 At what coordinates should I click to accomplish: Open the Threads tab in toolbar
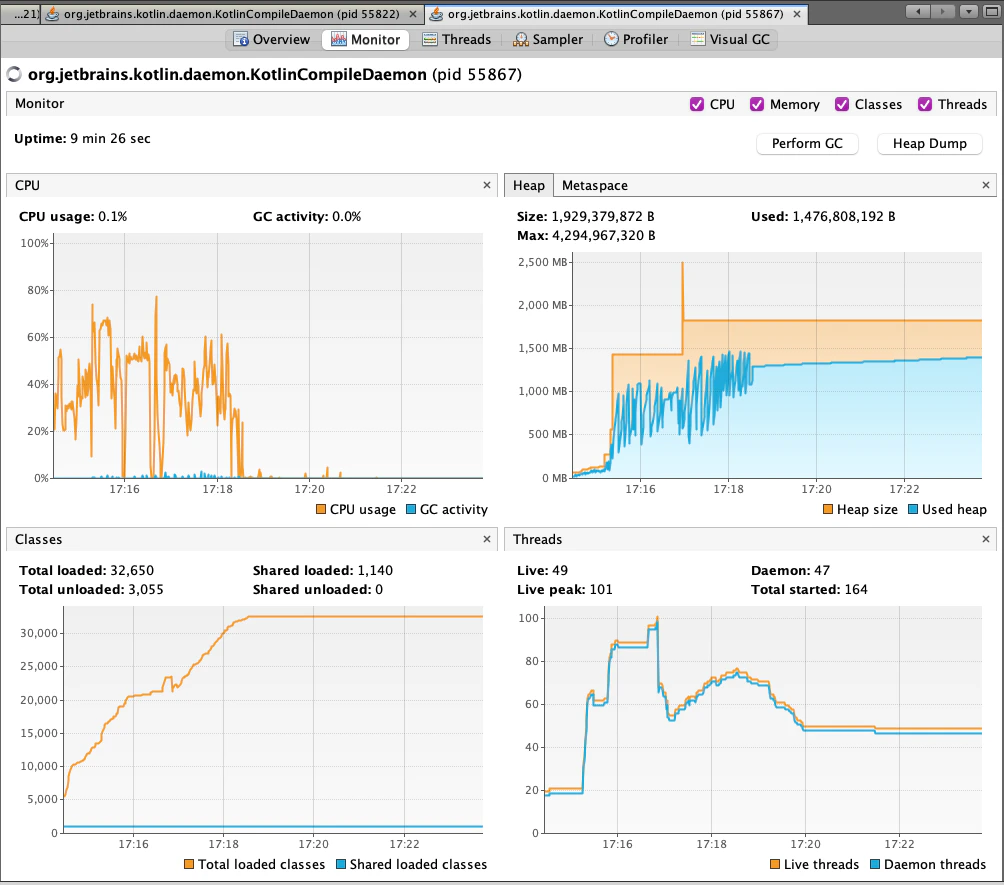[x=457, y=40]
